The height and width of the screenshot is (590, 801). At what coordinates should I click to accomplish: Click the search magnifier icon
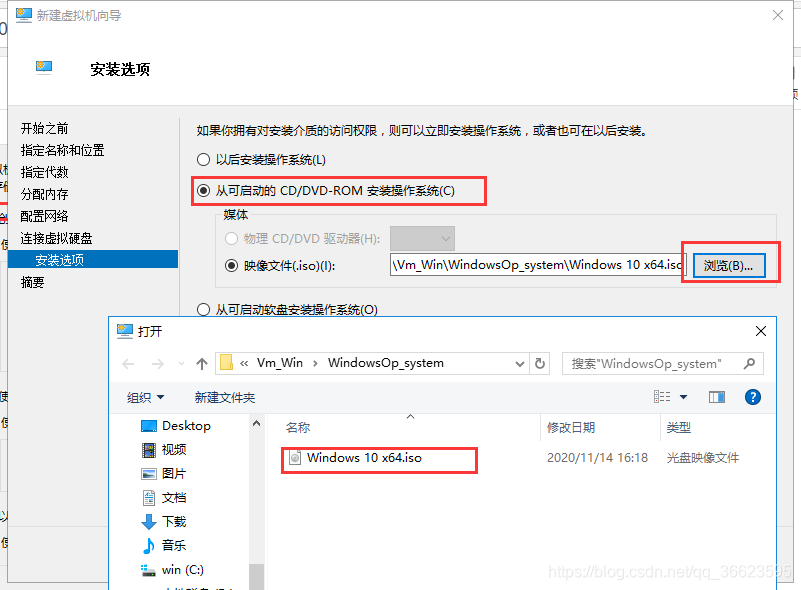(749, 364)
